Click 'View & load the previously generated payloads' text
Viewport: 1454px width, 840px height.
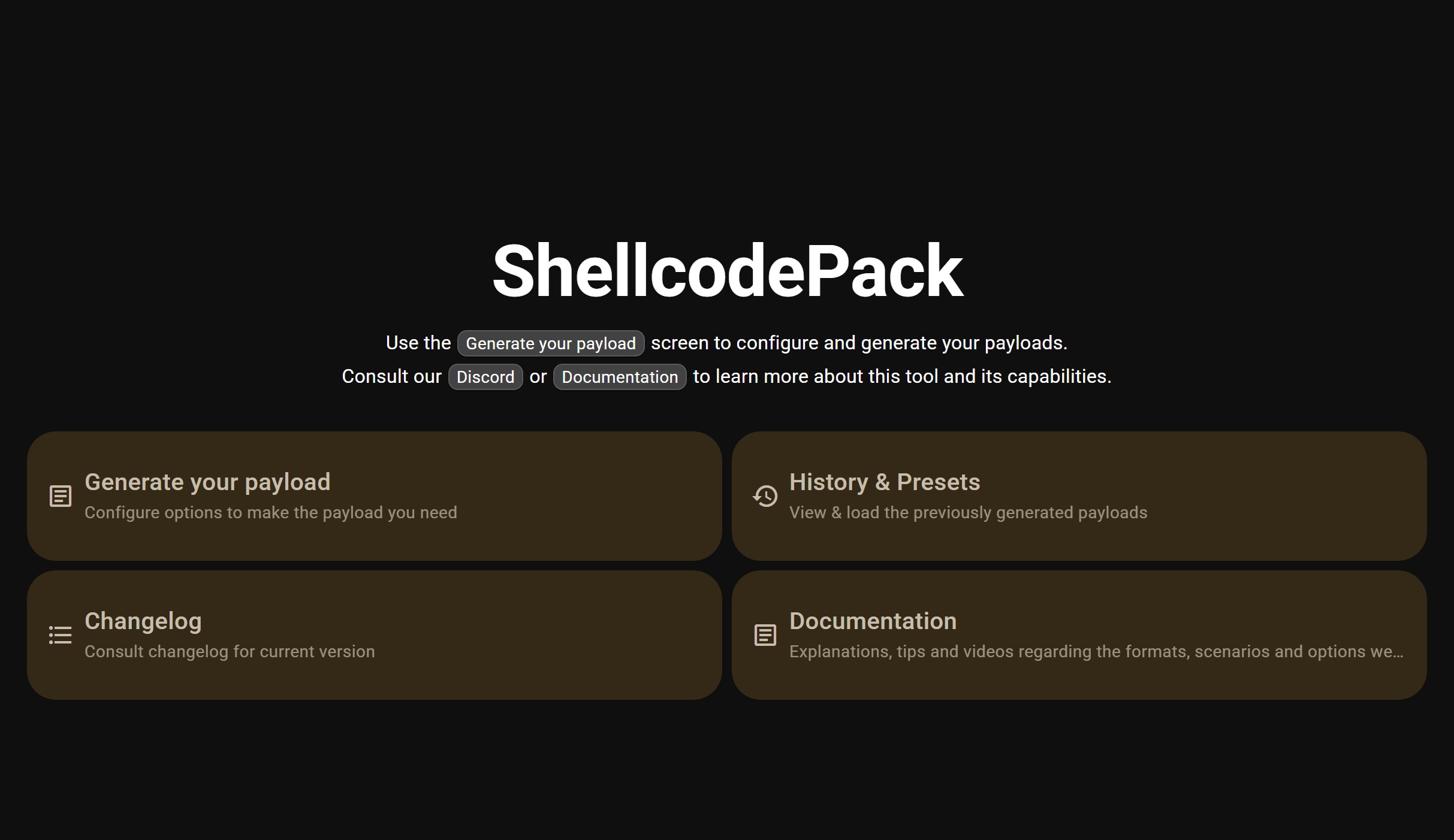click(967, 513)
